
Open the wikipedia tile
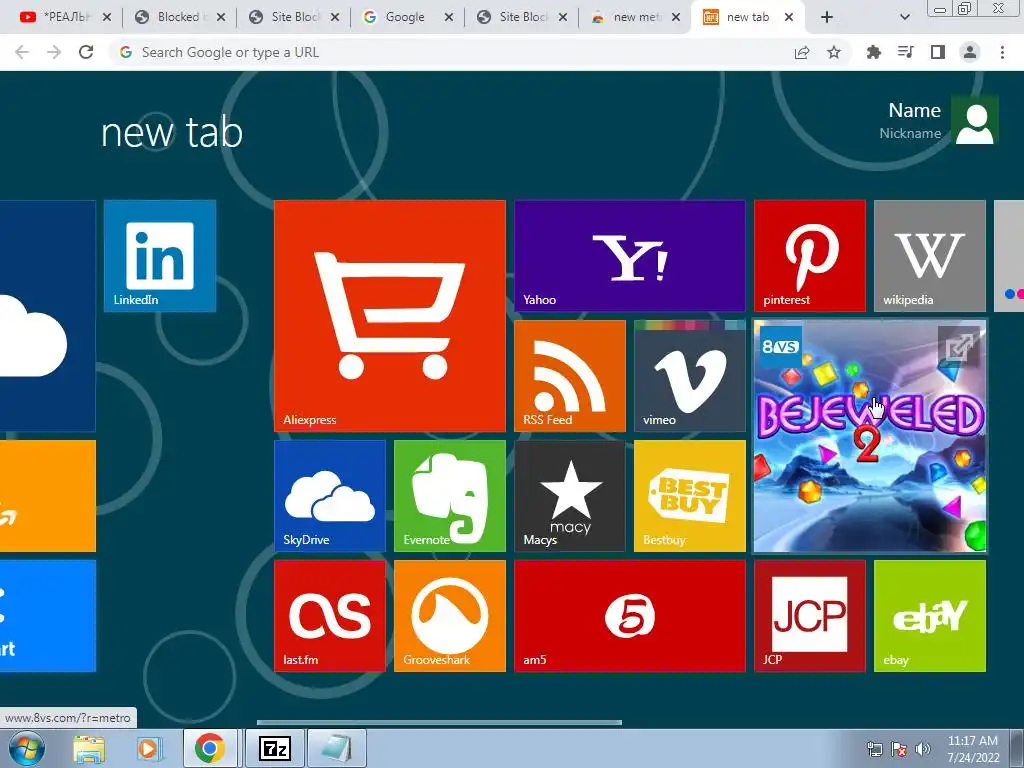[x=930, y=256]
